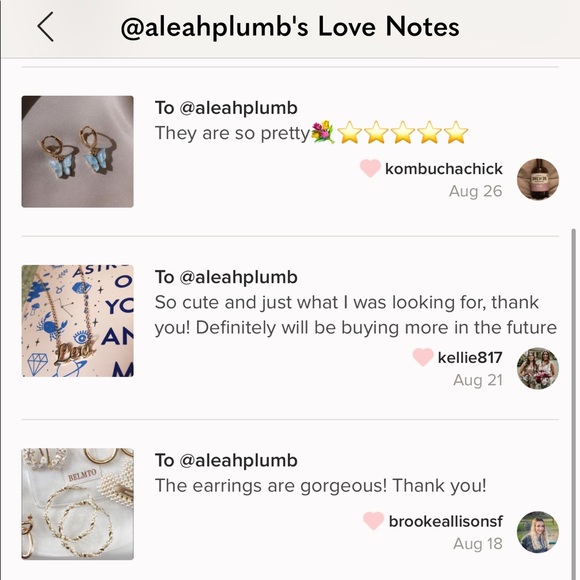The height and width of the screenshot is (580, 580).
Task: Open the brookeallisonsf username link
Action: (x=446, y=521)
